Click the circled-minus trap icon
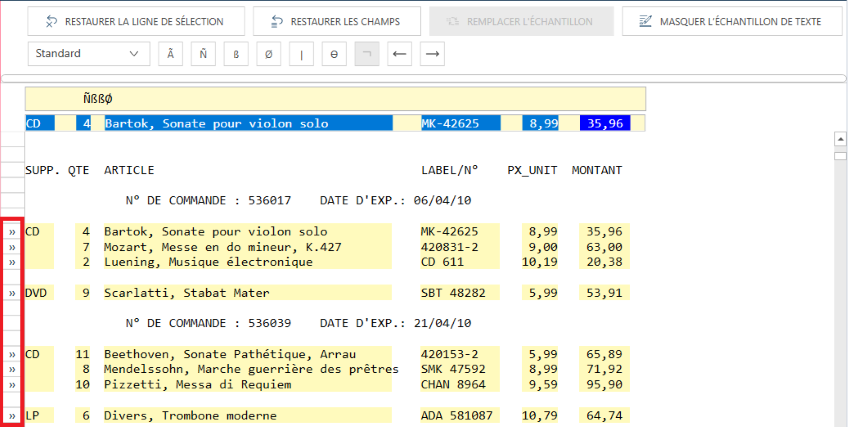This screenshot has height=427, width=850. pyautogui.click(x=334, y=53)
